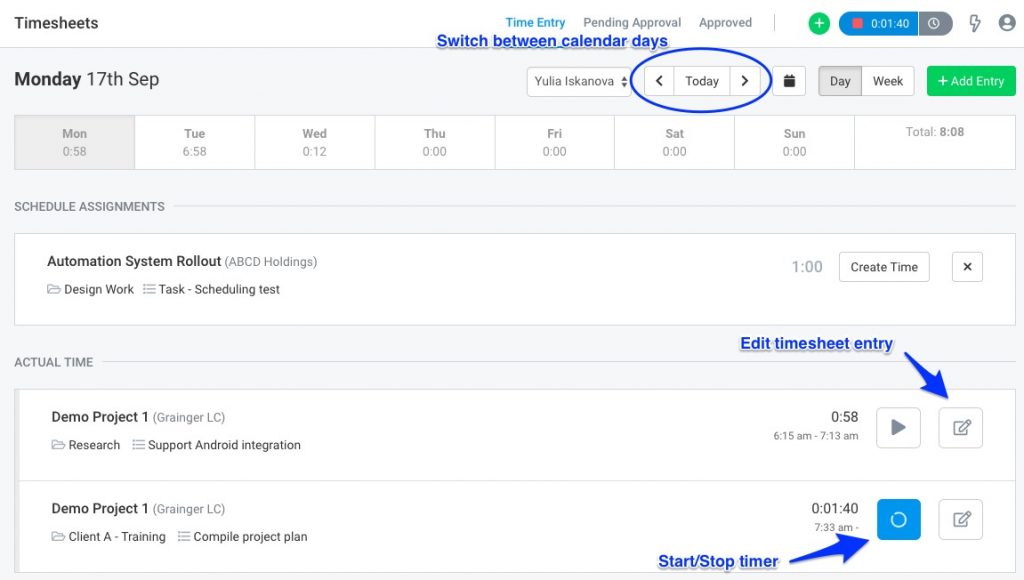This screenshot has width=1024, height=580.
Task: Click the green Add Entry button
Action: point(970,81)
